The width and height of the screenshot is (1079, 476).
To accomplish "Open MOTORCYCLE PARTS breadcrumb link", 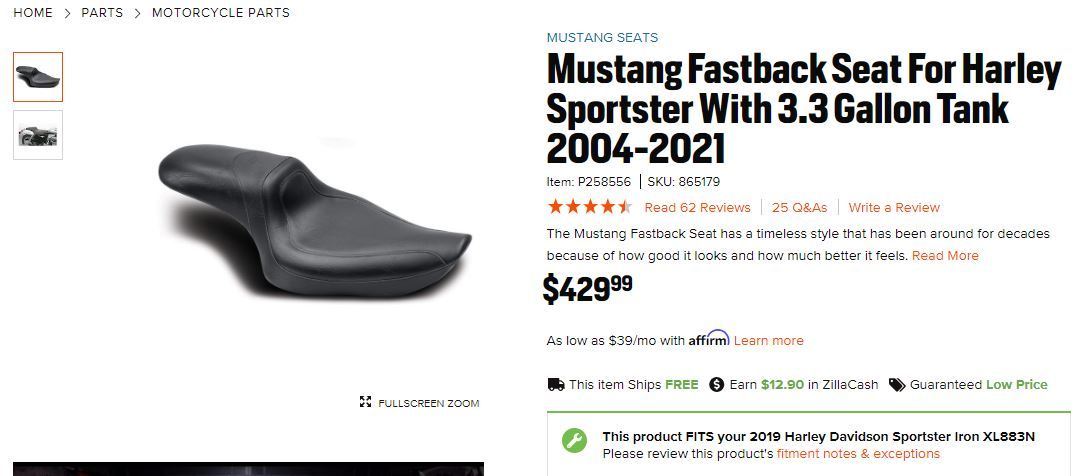I will pyautogui.click(x=221, y=13).
